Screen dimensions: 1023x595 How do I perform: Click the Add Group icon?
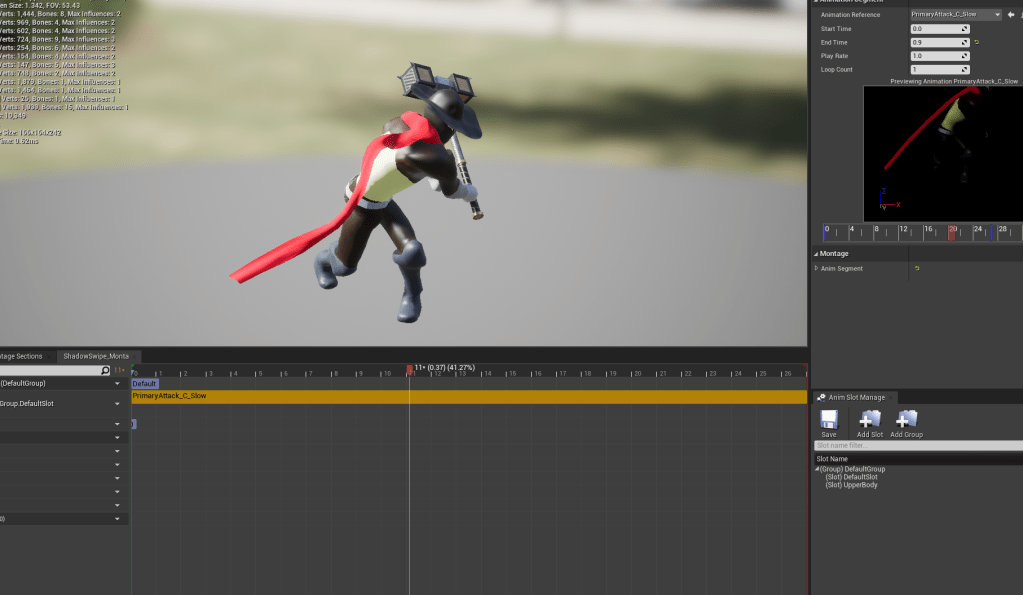[906, 420]
